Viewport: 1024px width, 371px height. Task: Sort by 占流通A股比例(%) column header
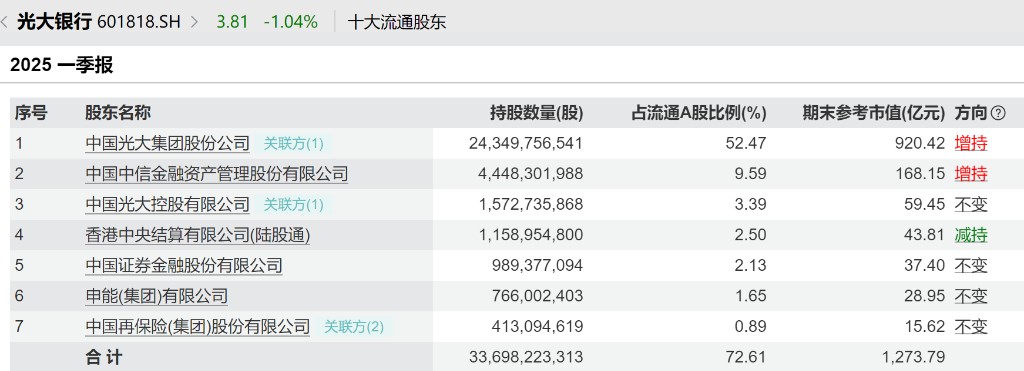tap(698, 113)
